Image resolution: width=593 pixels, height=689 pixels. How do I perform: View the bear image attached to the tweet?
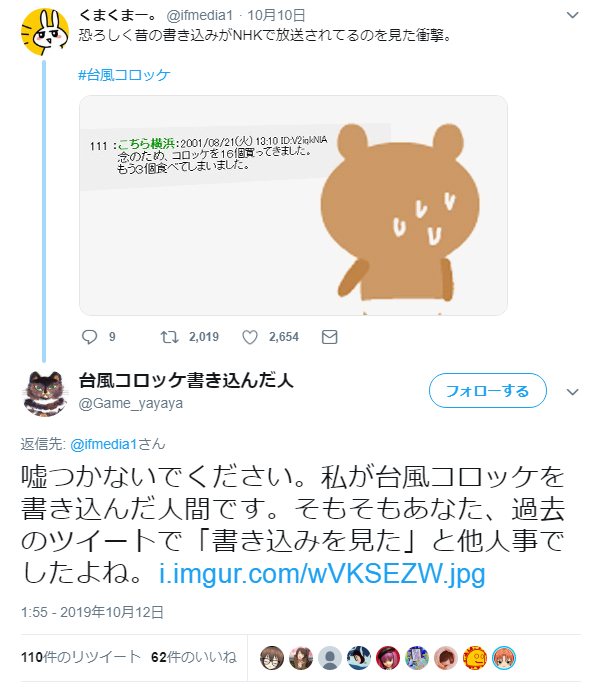[293, 205]
